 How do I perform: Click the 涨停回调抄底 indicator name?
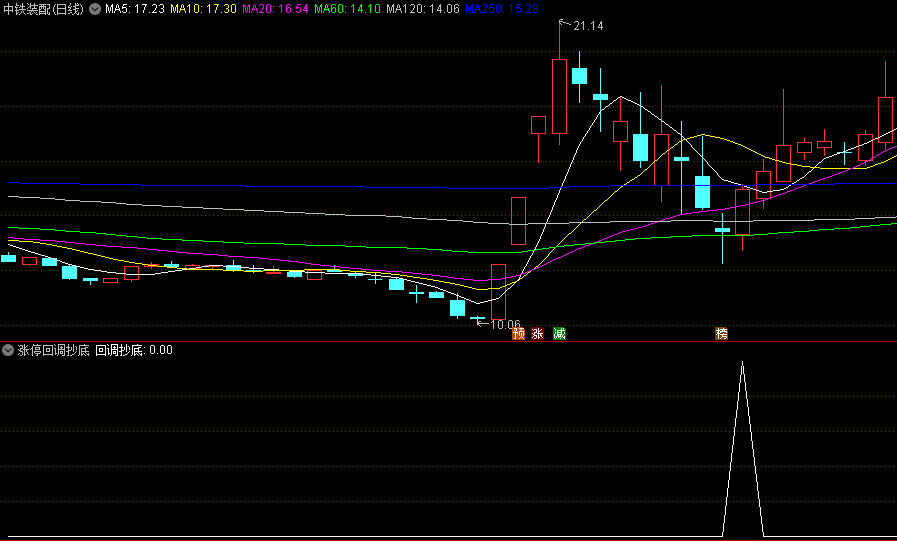(x=53, y=350)
